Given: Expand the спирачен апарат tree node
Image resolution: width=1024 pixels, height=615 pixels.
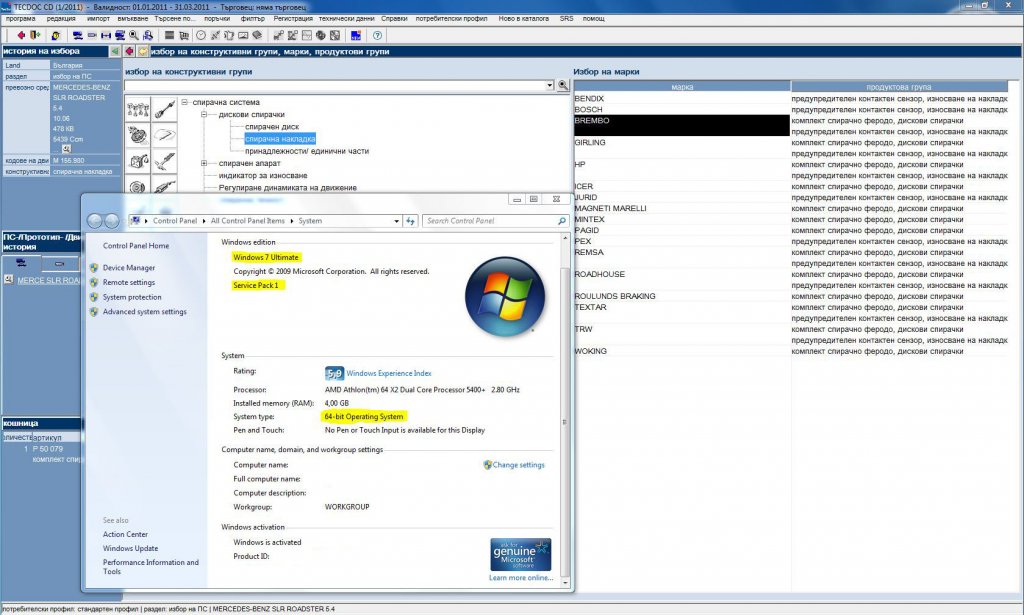Looking at the screenshot, I should 204,163.
